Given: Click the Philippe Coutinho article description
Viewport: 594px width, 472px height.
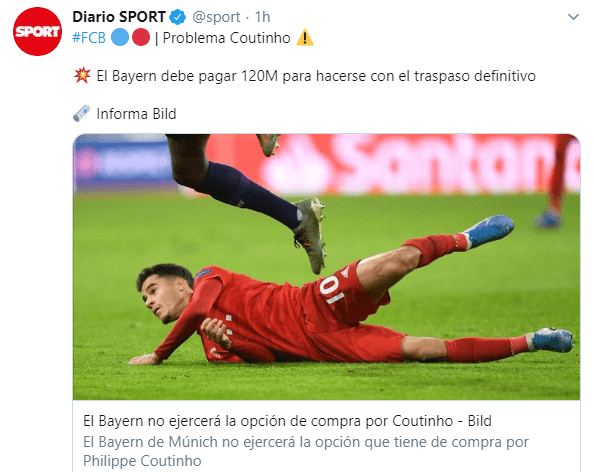Looking at the screenshot, I should (x=306, y=452).
